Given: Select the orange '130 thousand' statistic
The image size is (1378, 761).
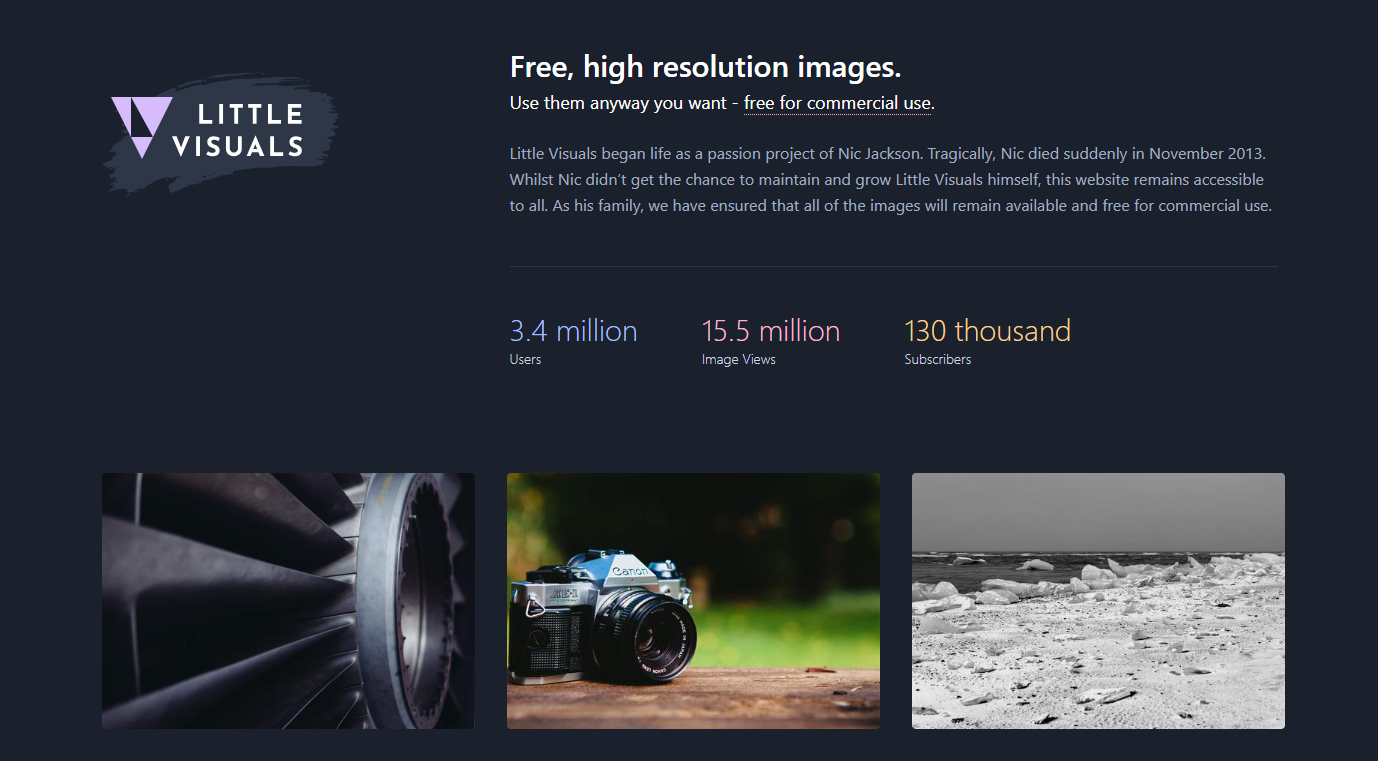Looking at the screenshot, I should pos(988,330).
